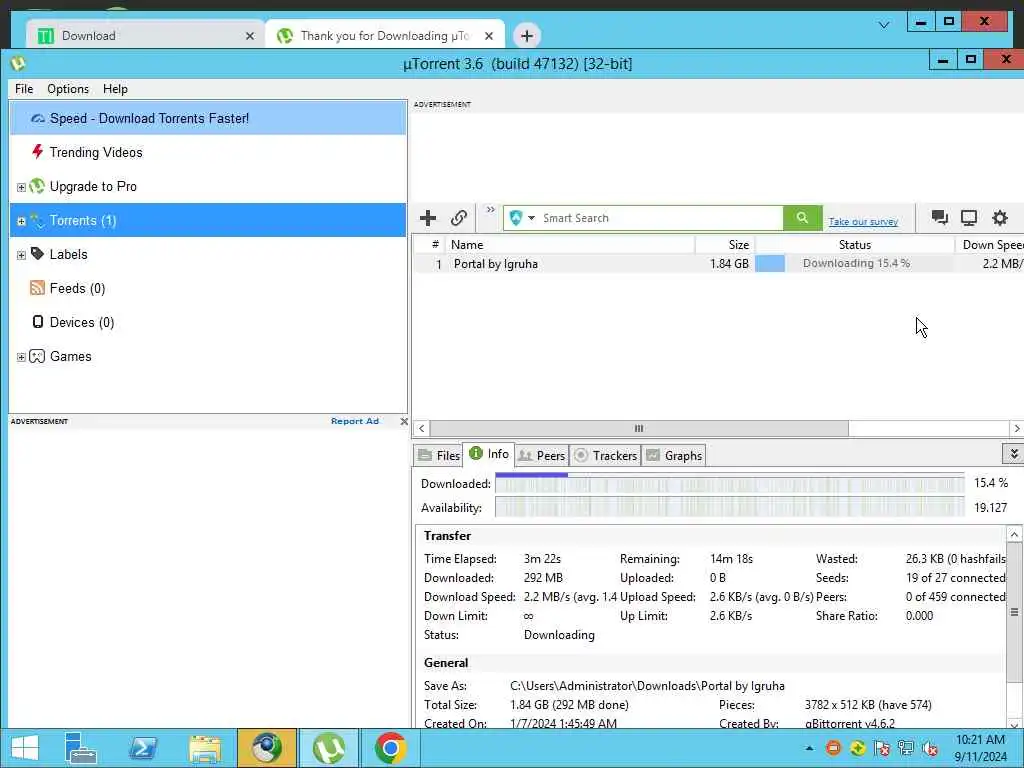Switch to the Graphs tab

click(x=675, y=455)
